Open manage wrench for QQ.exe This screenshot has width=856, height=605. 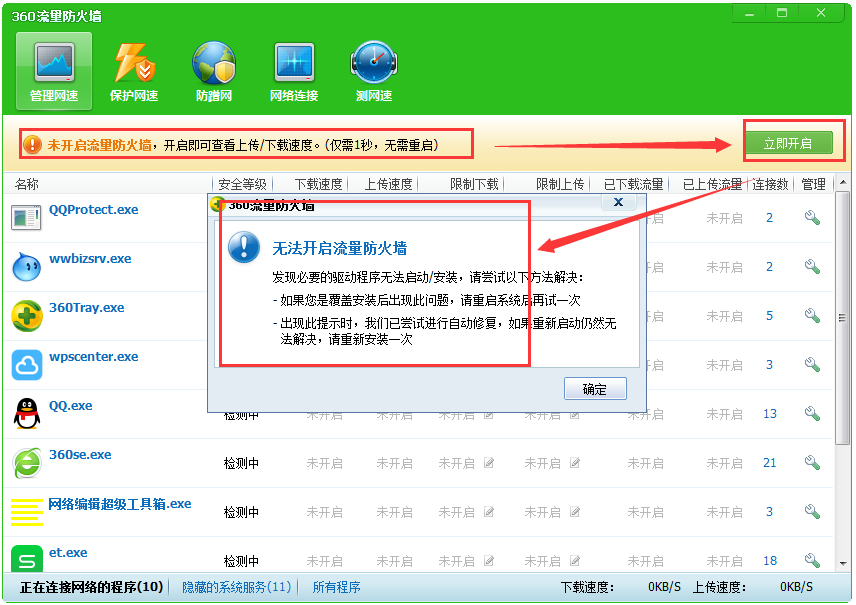[812, 414]
